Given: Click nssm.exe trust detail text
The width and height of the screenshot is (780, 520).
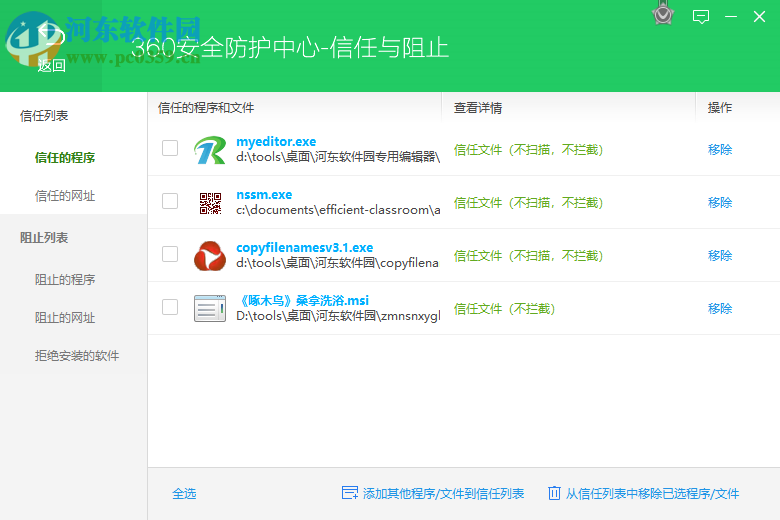Looking at the screenshot, I should (x=528, y=203).
